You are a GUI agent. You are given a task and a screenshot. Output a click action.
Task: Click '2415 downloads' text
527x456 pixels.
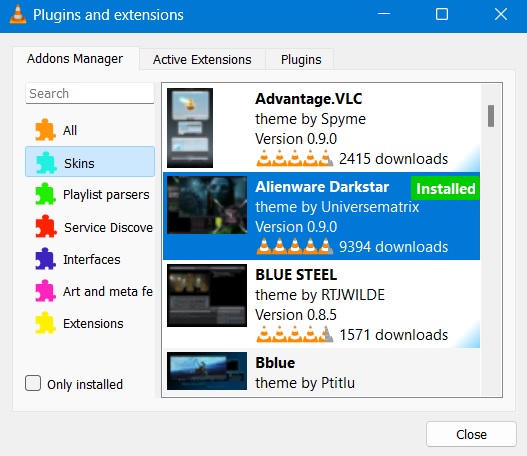pyautogui.click(x=393, y=159)
